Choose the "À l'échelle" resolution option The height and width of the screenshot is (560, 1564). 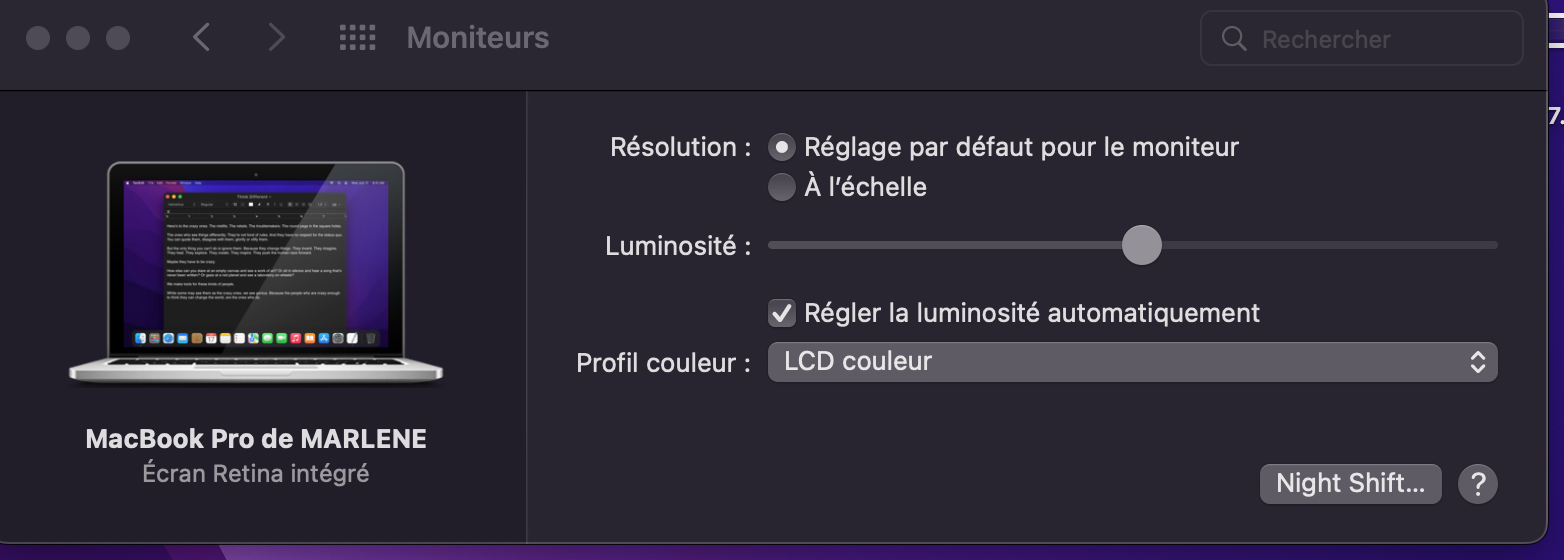[x=782, y=187]
